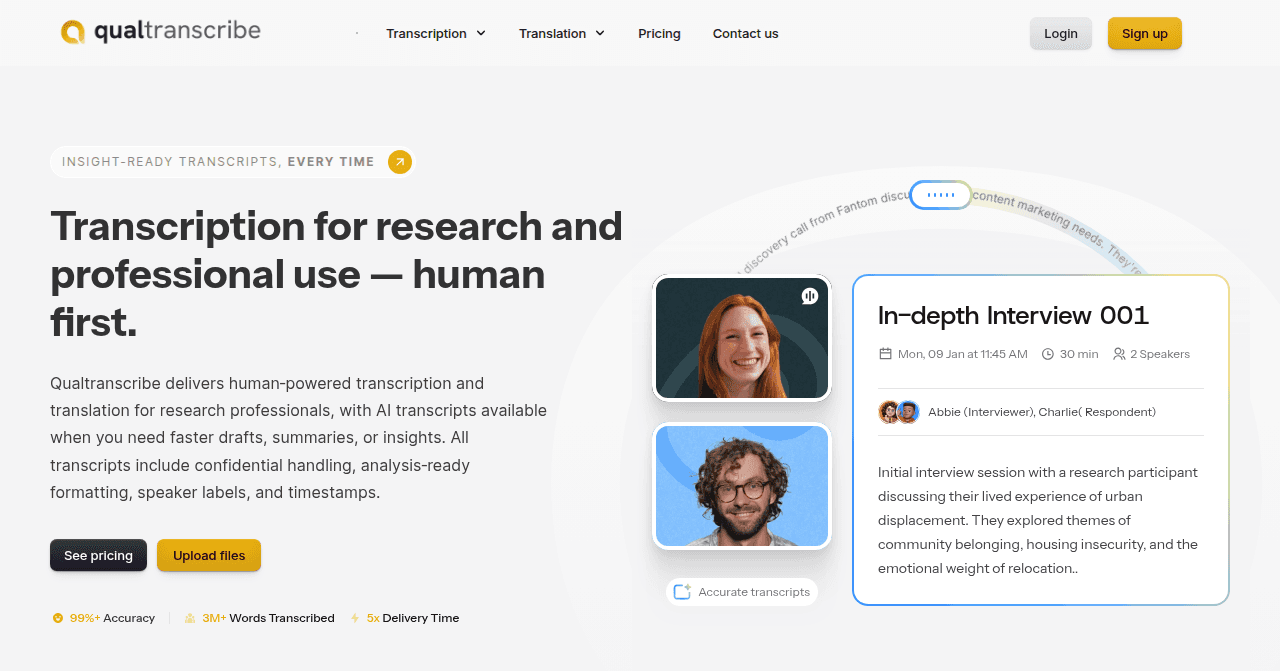
Task: Click the Login button
Action: point(1061,33)
